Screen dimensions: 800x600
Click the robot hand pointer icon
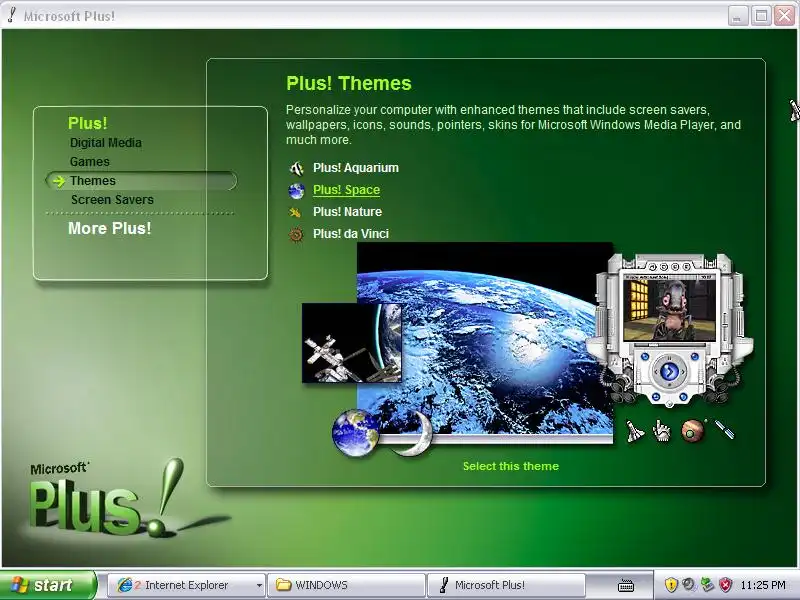point(662,431)
